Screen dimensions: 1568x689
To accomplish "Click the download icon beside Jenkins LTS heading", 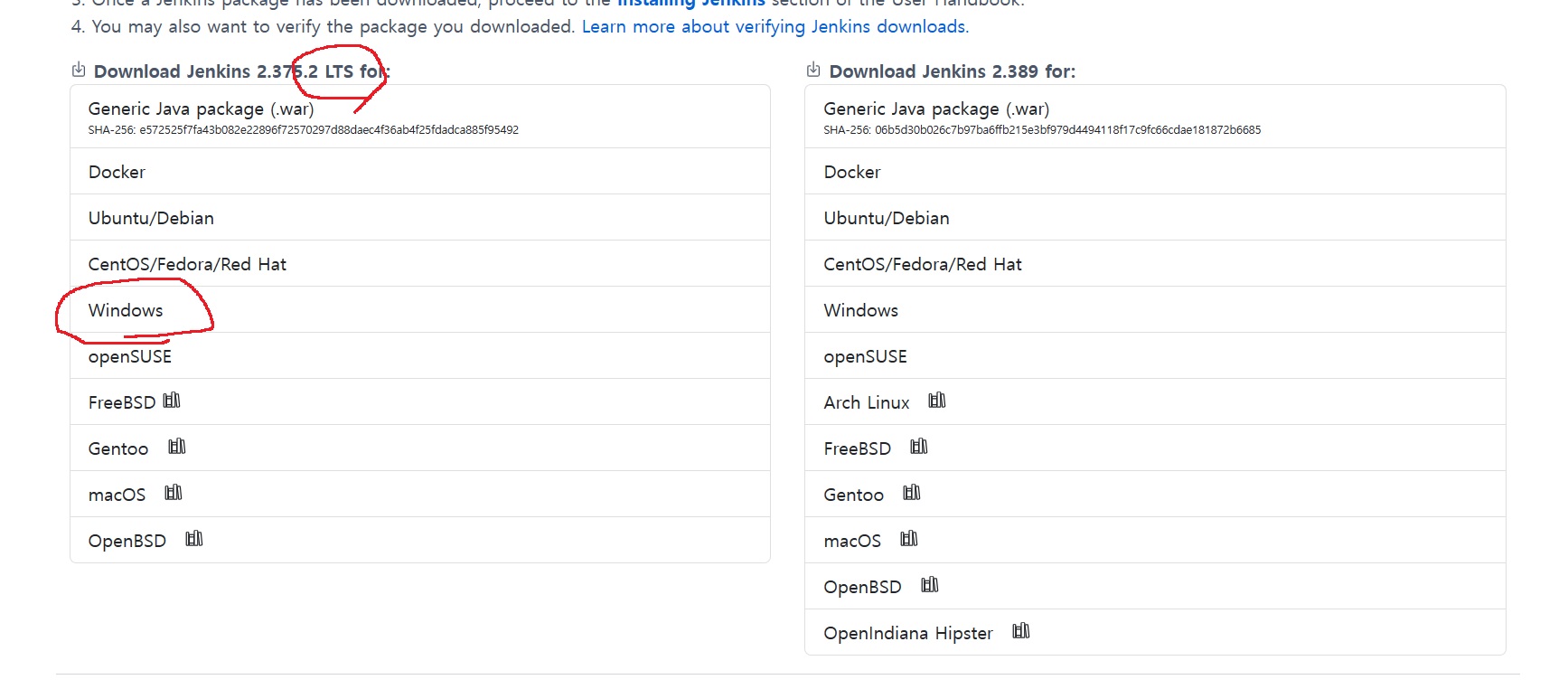I will tap(79, 70).
